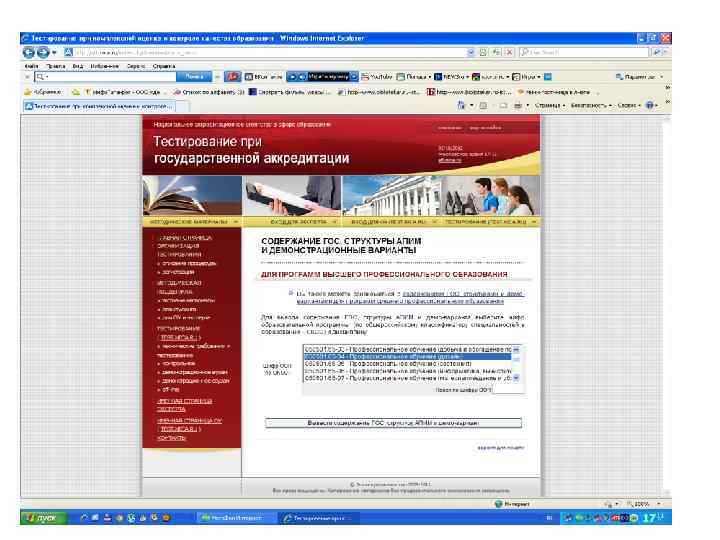Click the list box scroll up arrow
Screen dimensions: 720x540
coord(516,349)
